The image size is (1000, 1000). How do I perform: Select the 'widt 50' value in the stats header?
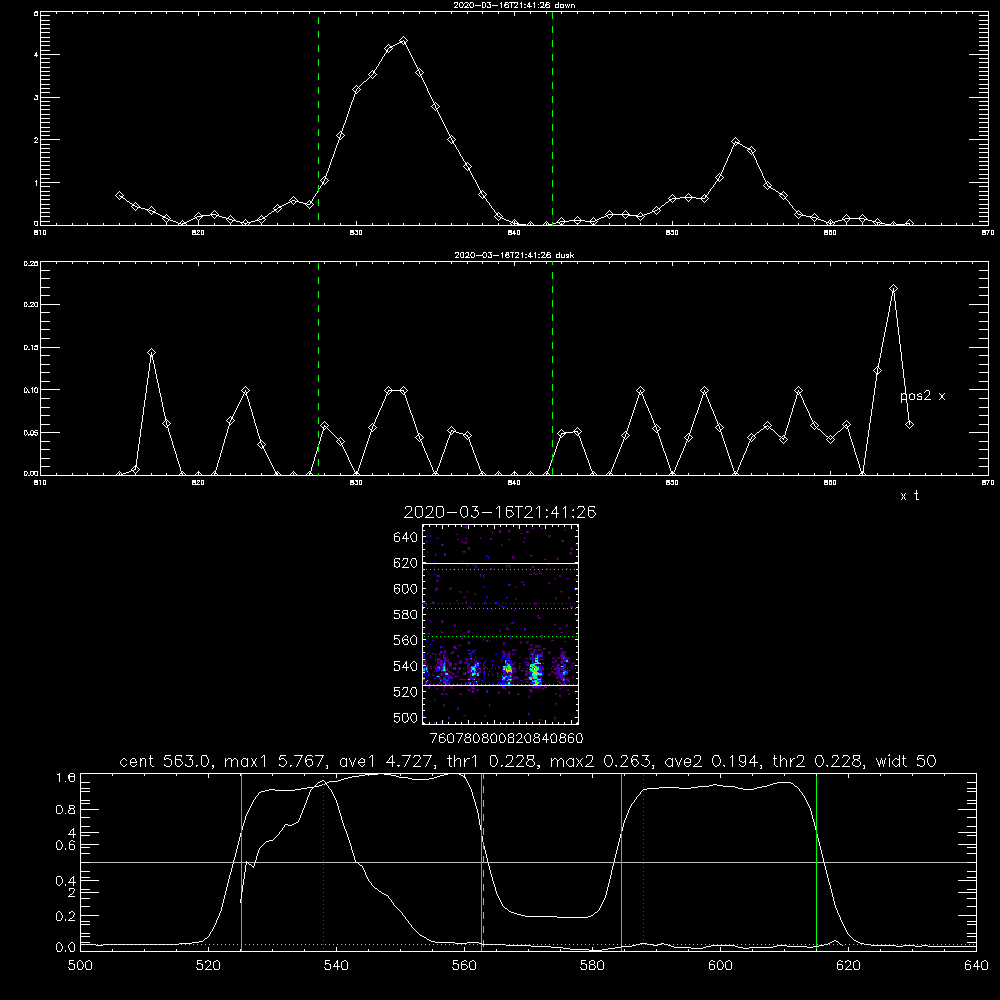tap(906, 761)
